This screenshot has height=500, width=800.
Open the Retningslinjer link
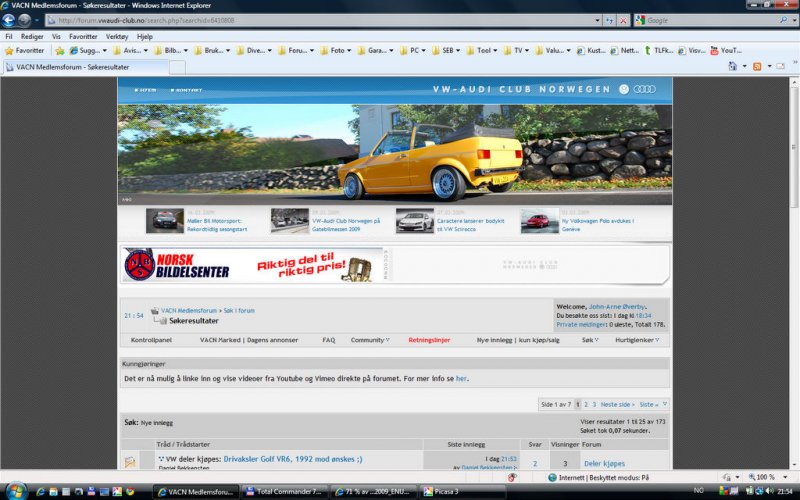pyautogui.click(x=429, y=340)
